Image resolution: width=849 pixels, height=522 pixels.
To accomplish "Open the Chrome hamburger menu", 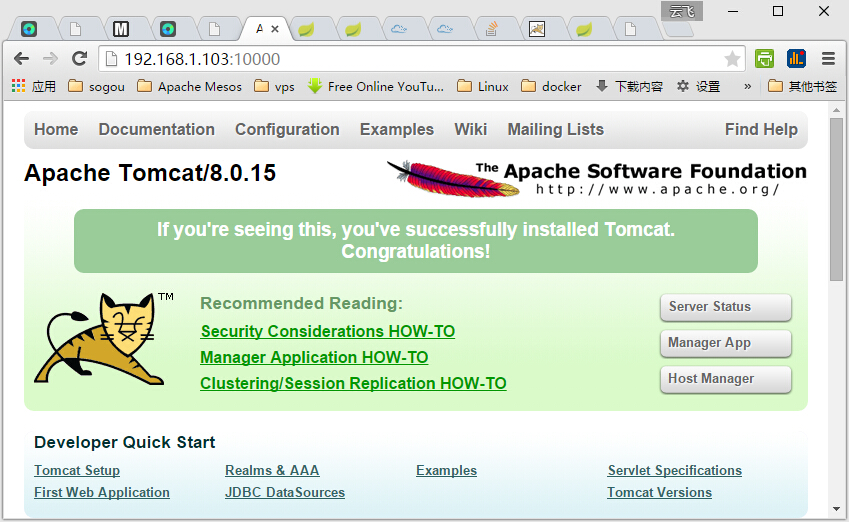I will pos(828,58).
